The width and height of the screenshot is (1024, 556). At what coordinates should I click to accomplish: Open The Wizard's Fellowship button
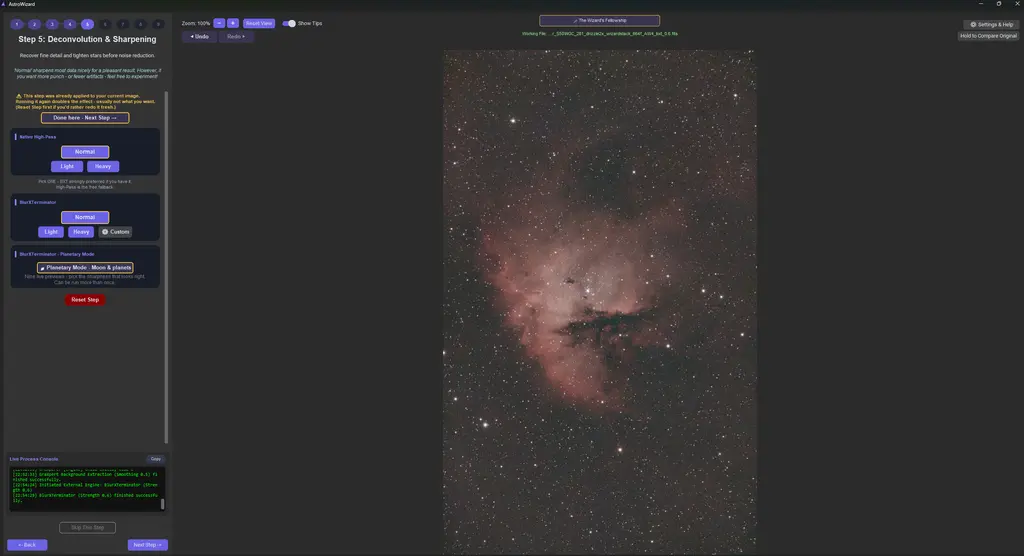600,20
